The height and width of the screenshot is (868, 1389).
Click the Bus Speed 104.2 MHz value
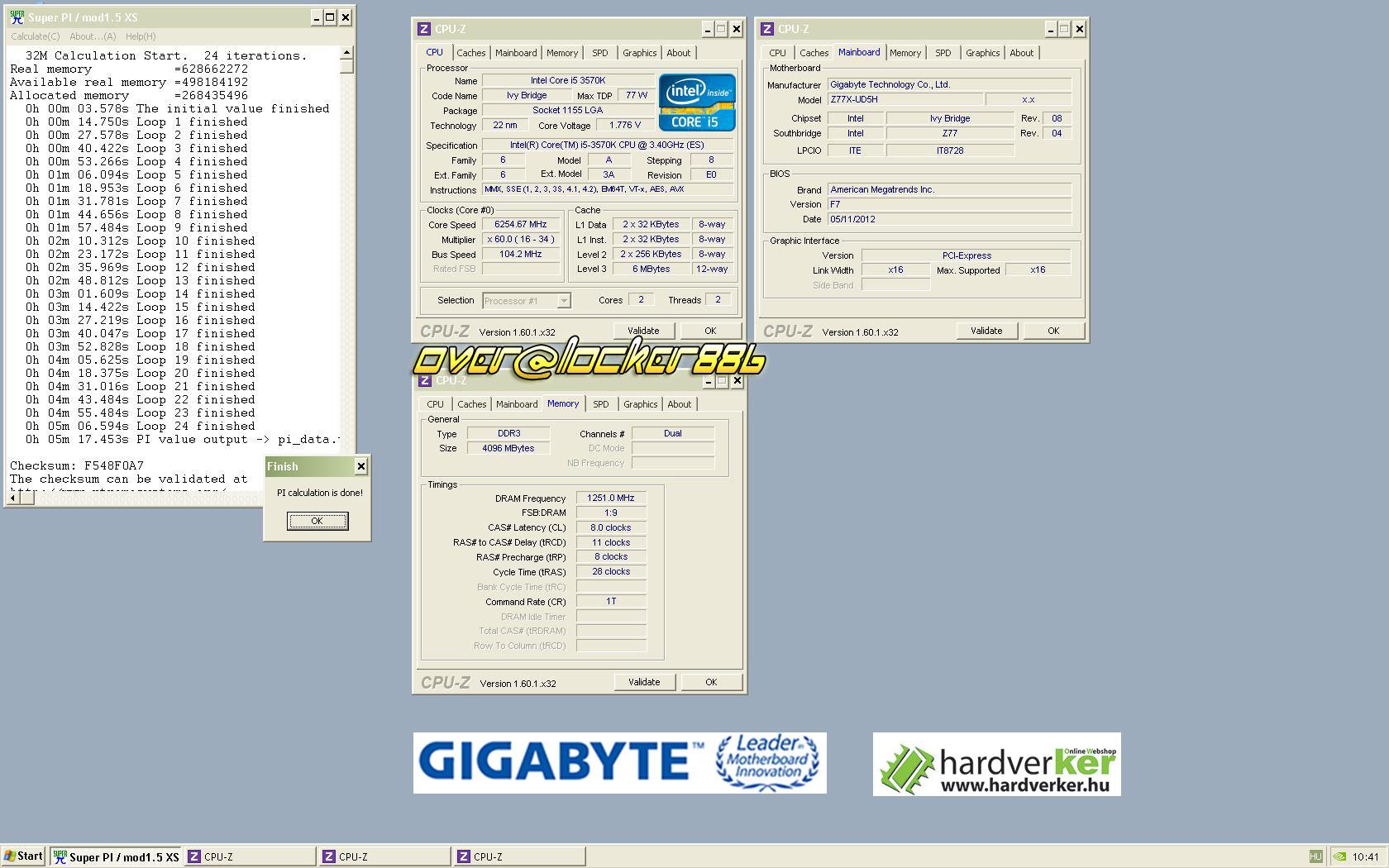521,255
